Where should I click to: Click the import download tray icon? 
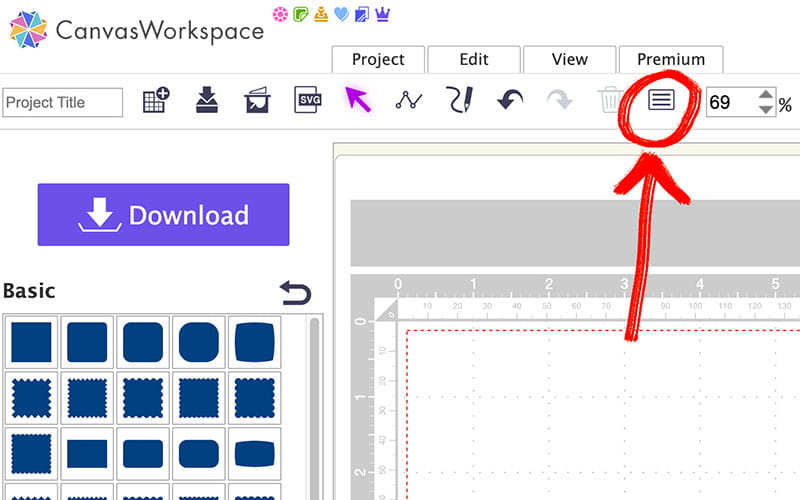(x=207, y=100)
